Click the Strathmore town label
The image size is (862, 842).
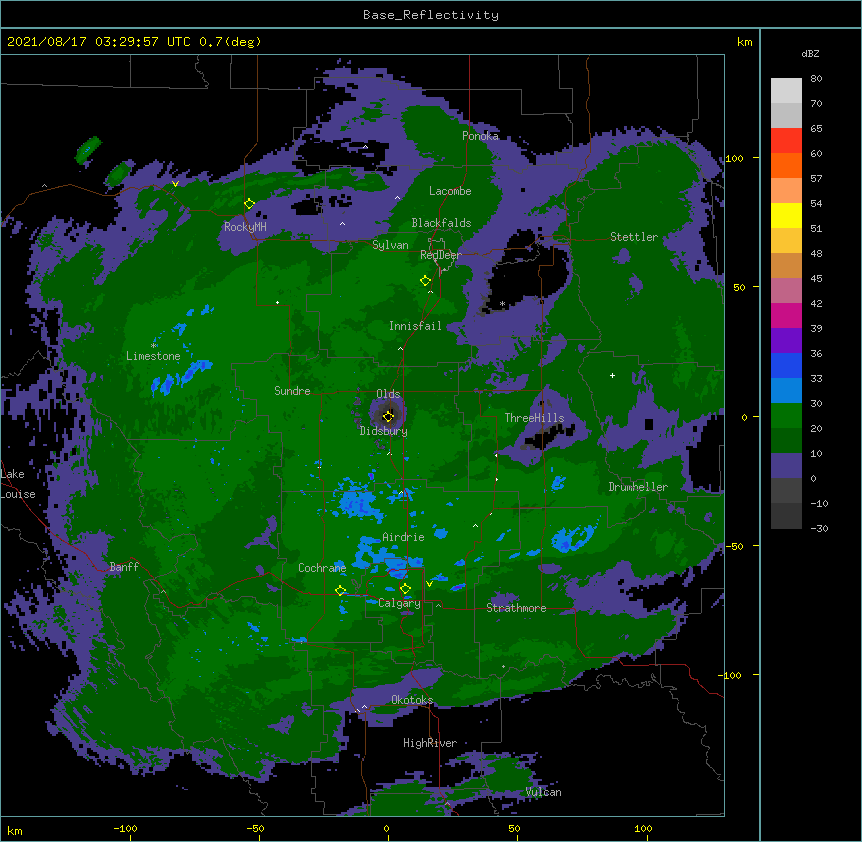coord(516,608)
